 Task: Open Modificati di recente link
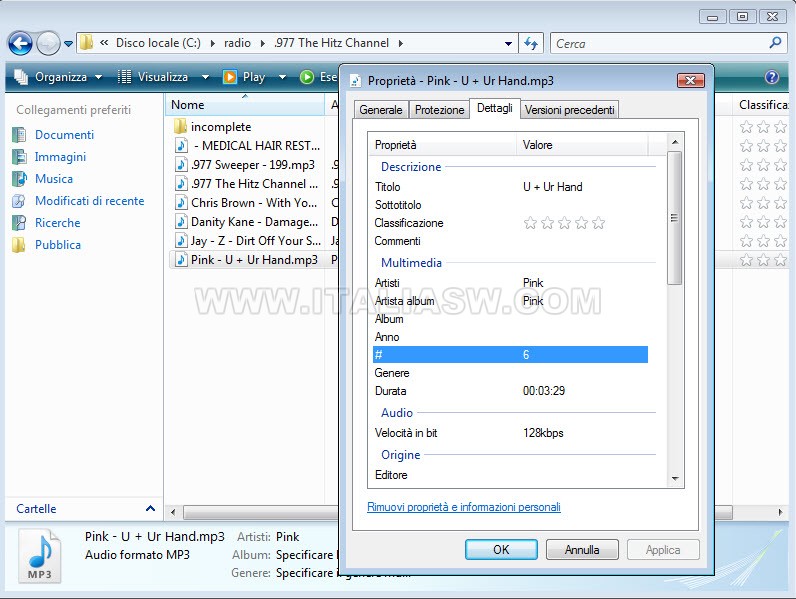click(x=89, y=201)
